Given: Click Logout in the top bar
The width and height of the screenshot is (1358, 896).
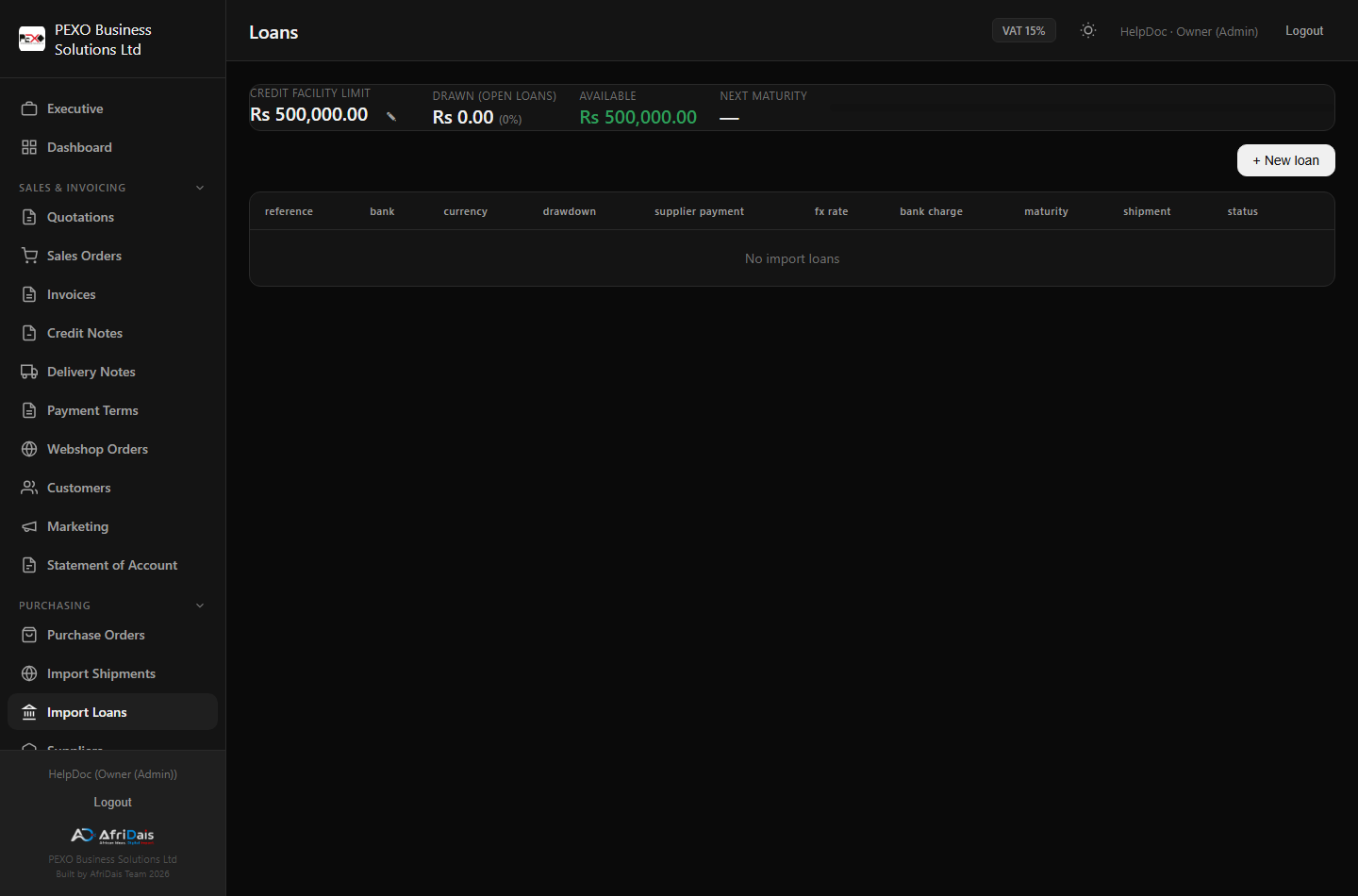Looking at the screenshot, I should (1304, 31).
